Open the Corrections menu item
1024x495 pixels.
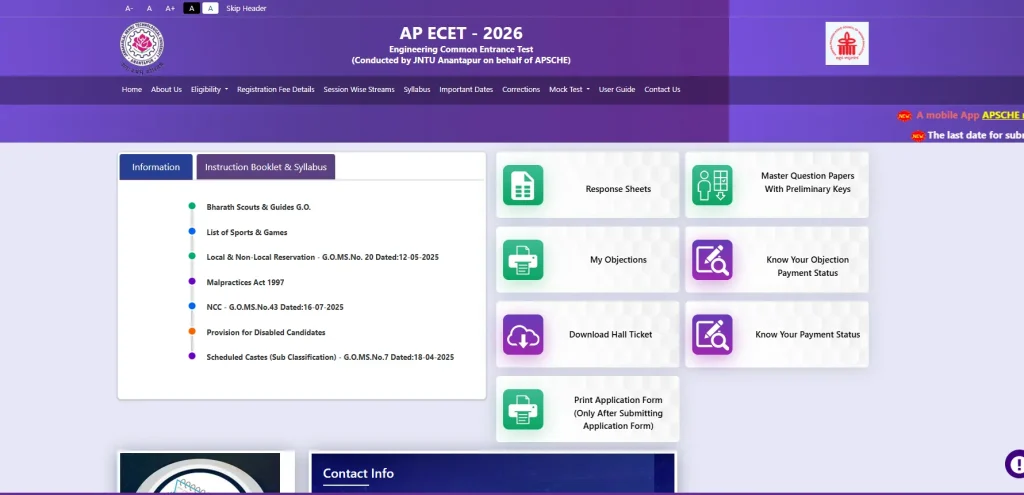click(x=520, y=89)
